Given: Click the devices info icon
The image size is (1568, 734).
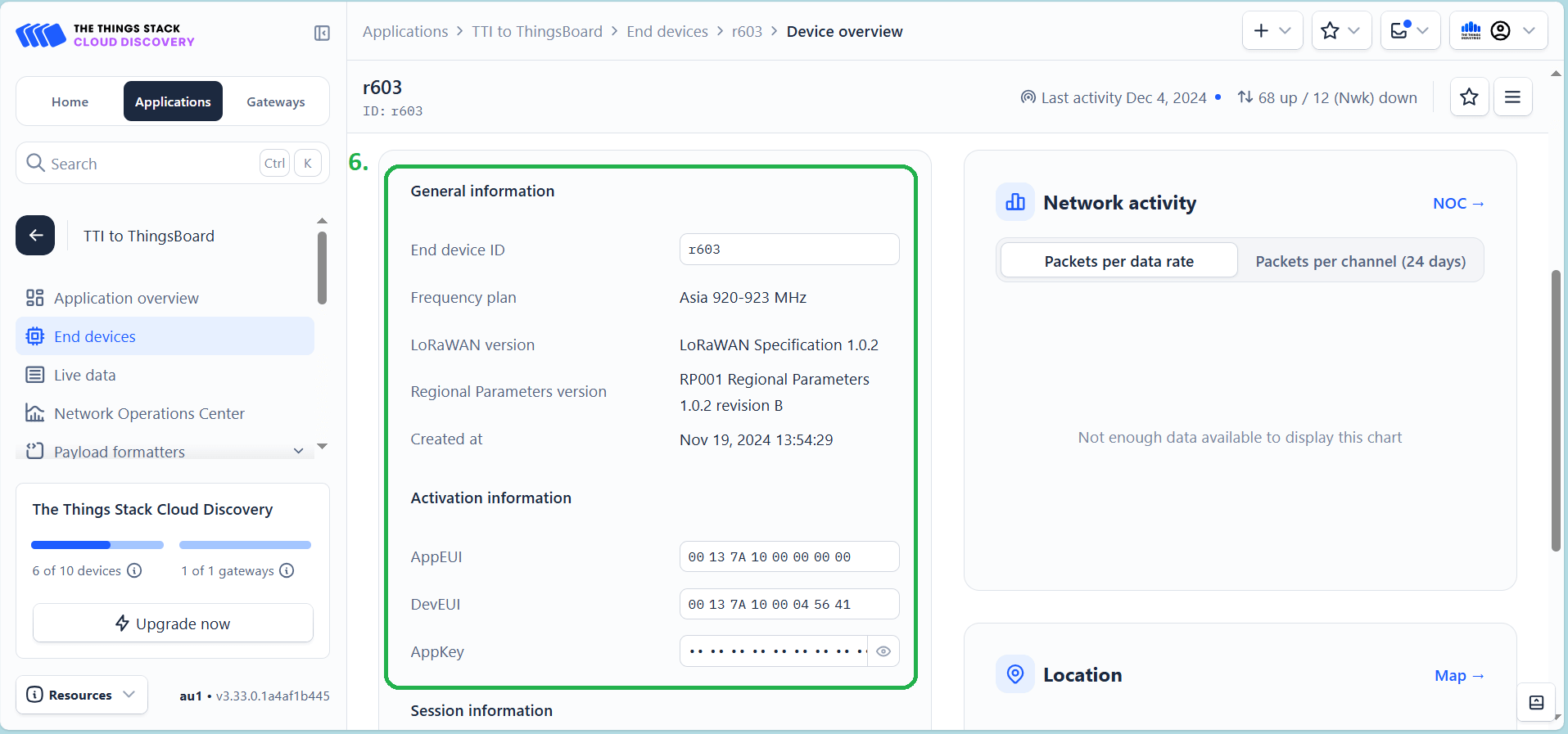Looking at the screenshot, I should click(135, 570).
